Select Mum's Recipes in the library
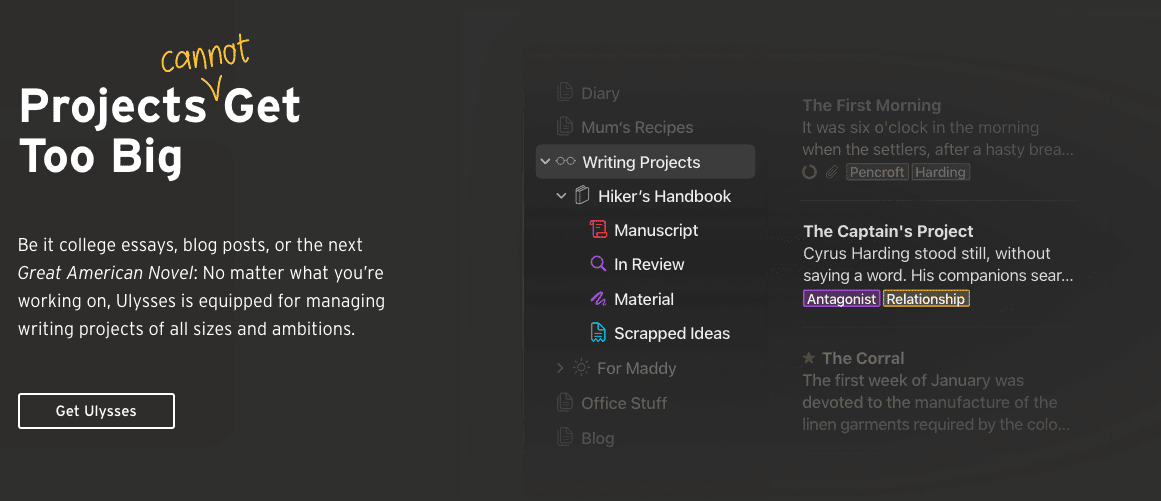The height and width of the screenshot is (501, 1161). tap(636, 128)
